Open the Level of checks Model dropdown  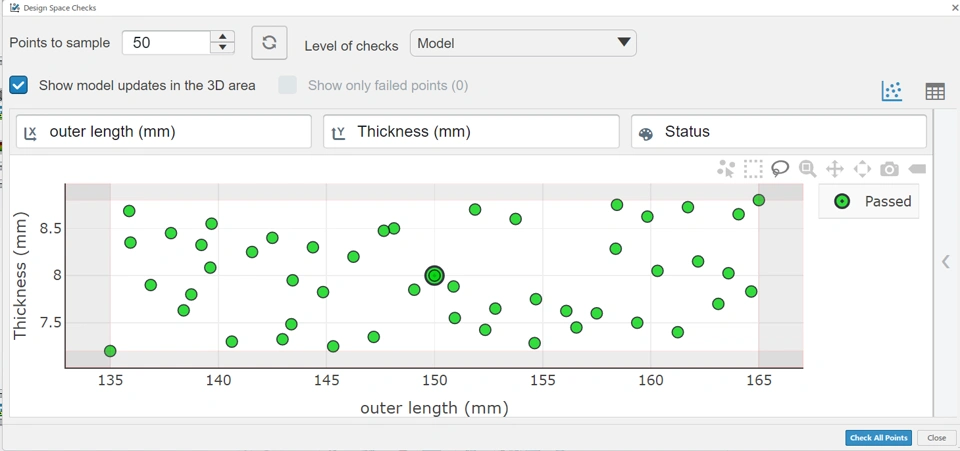click(523, 43)
